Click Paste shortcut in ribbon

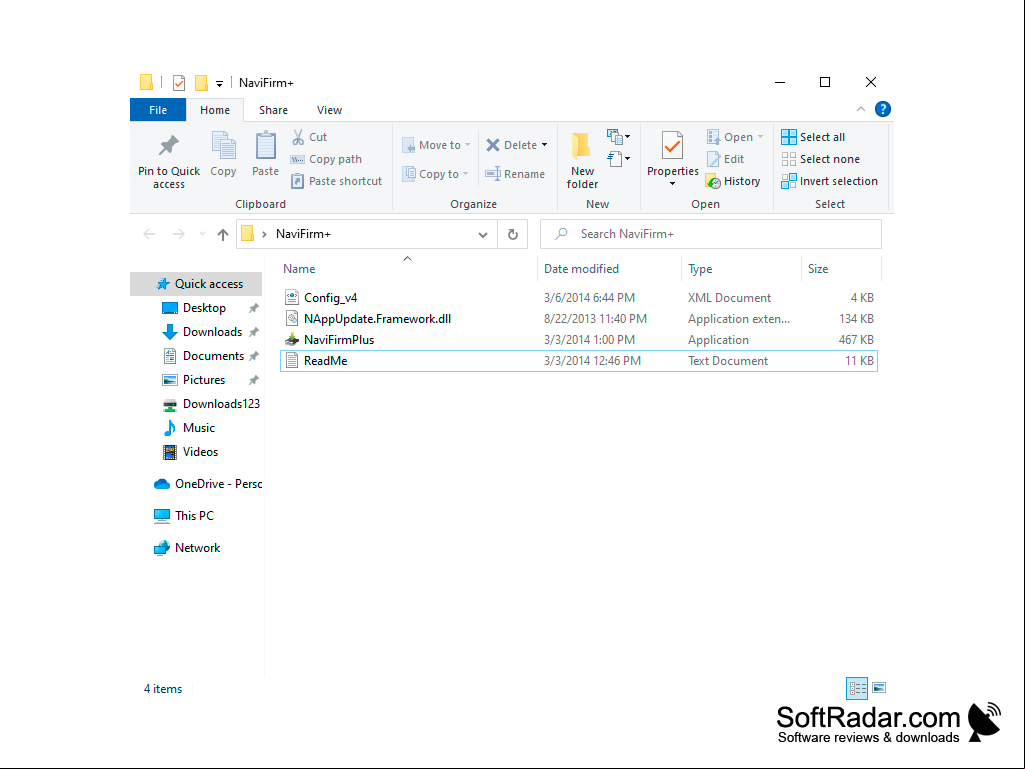click(336, 181)
